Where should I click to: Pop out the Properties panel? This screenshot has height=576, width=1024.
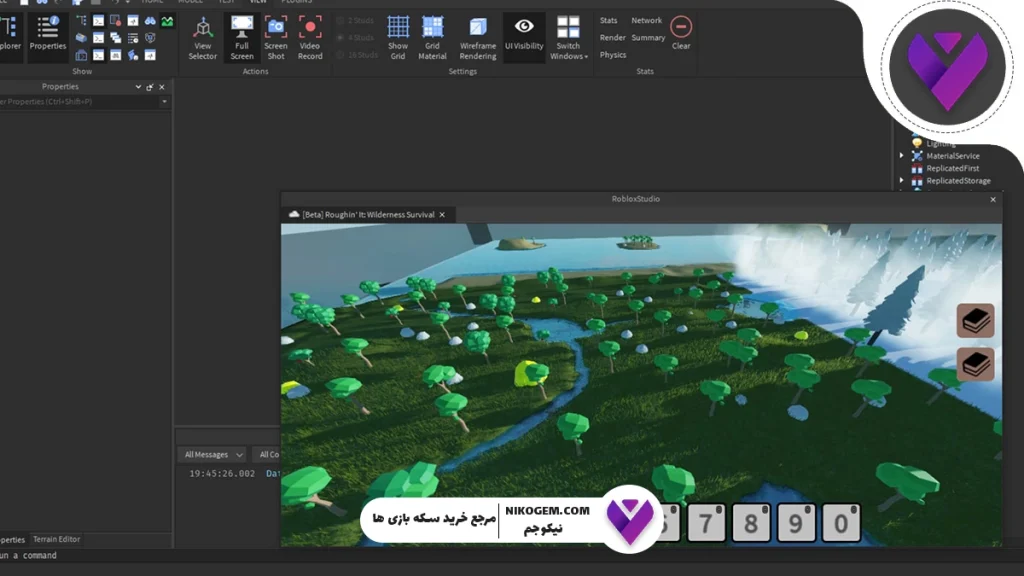pos(150,87)
